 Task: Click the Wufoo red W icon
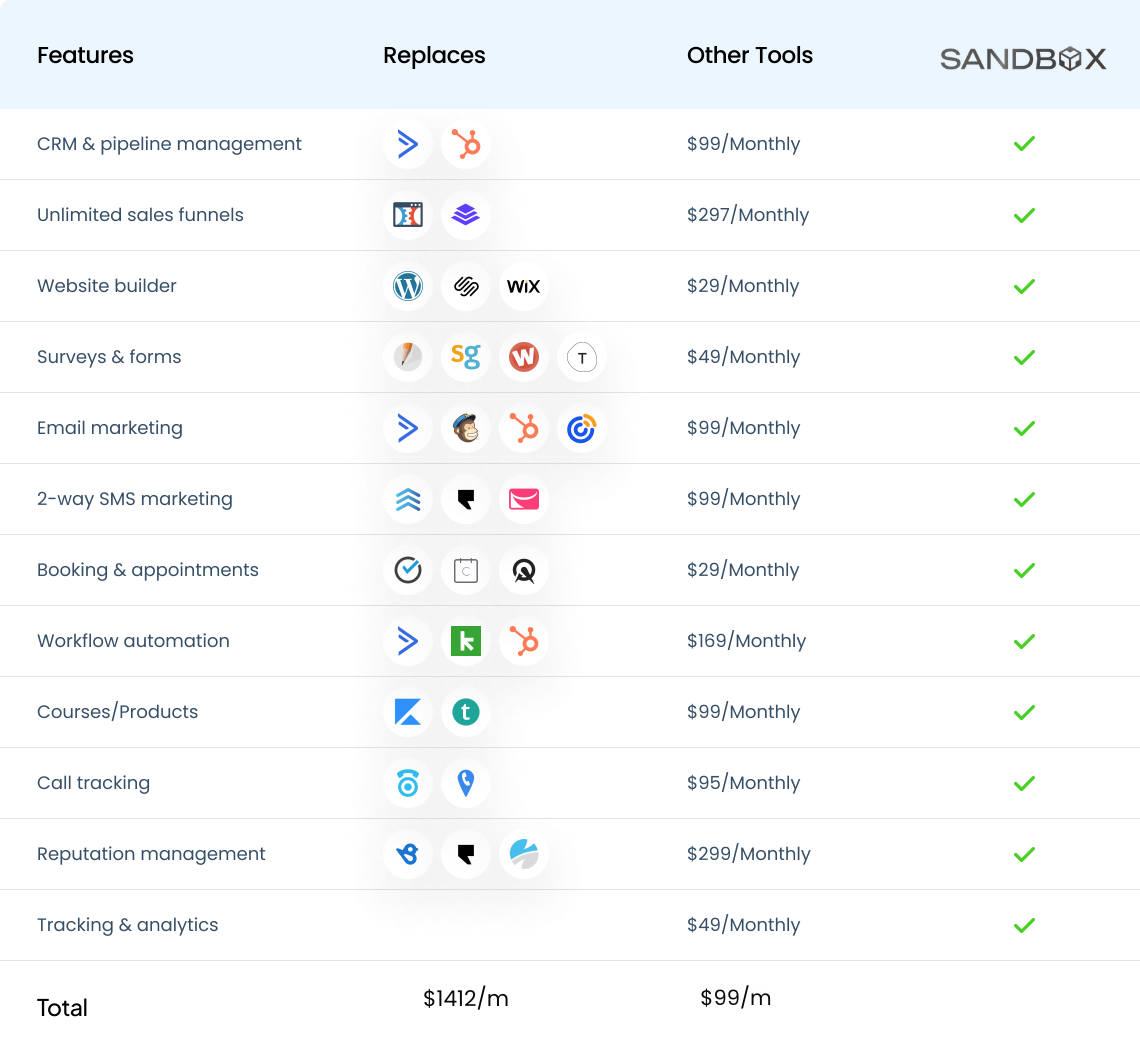(x=523, y=357)
